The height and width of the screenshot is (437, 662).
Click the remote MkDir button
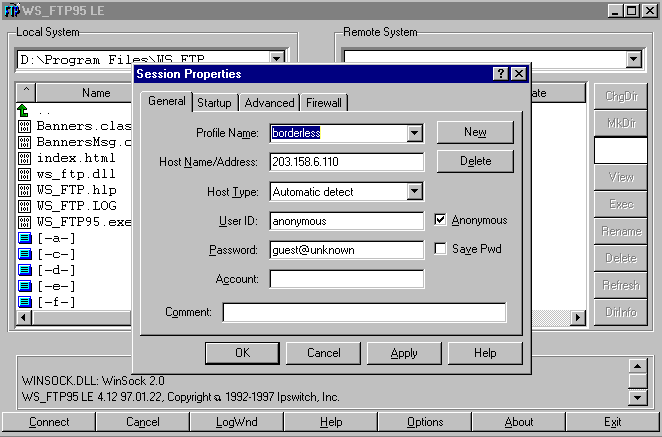[621, 123]
